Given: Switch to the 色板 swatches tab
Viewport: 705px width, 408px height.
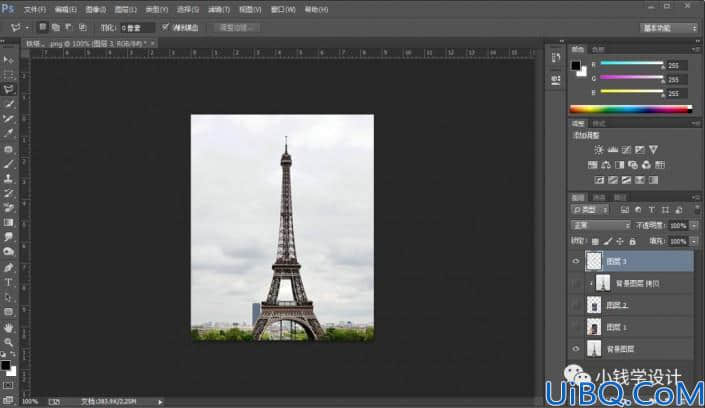Looking at the screenshot, I should click(598, 49).
